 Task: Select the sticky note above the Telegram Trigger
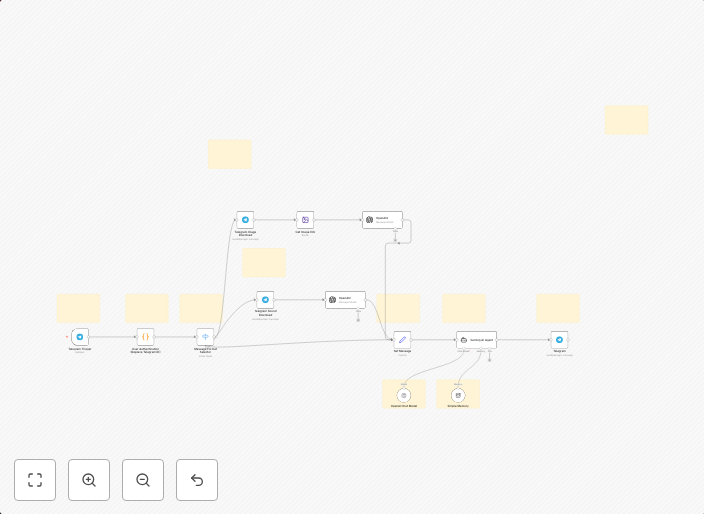coord(79,308)
